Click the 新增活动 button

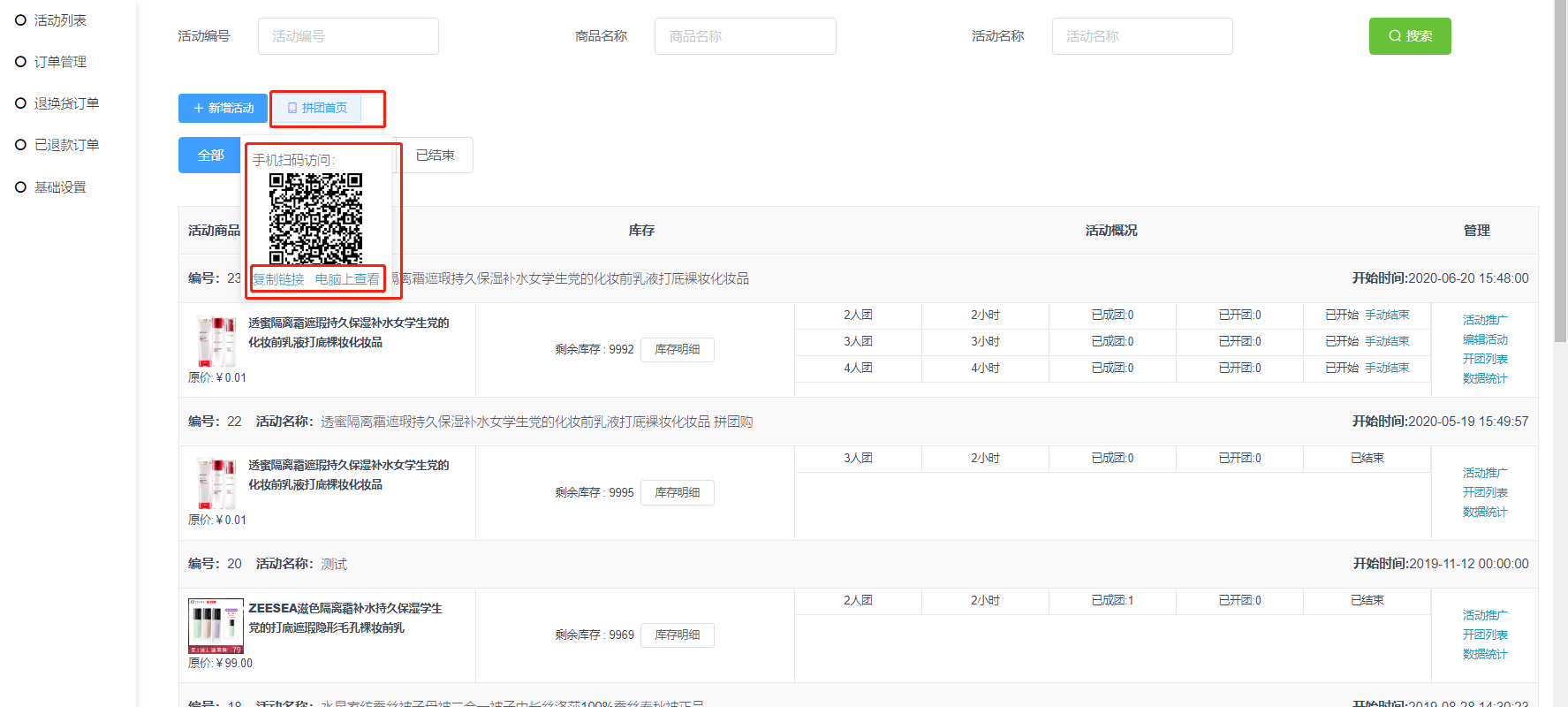(x=223, y=108)
